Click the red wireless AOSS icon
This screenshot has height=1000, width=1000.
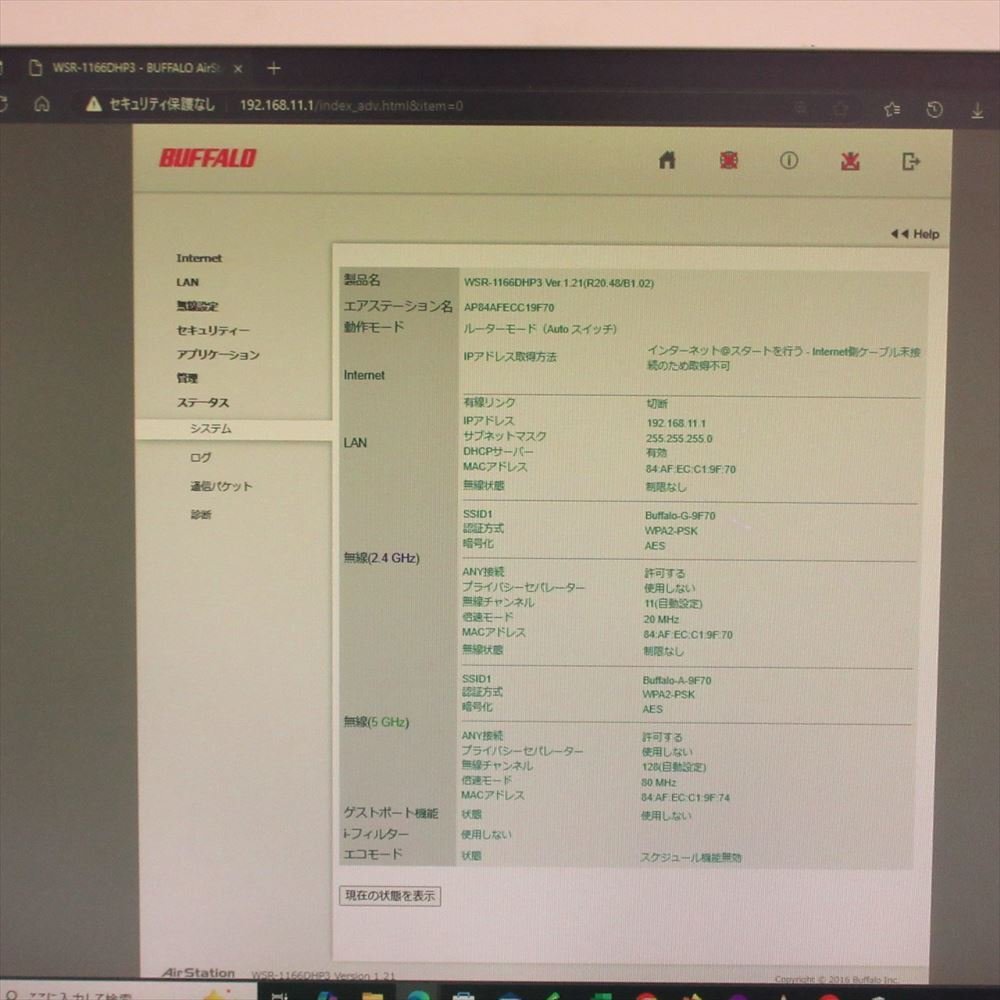pos(728,160)
